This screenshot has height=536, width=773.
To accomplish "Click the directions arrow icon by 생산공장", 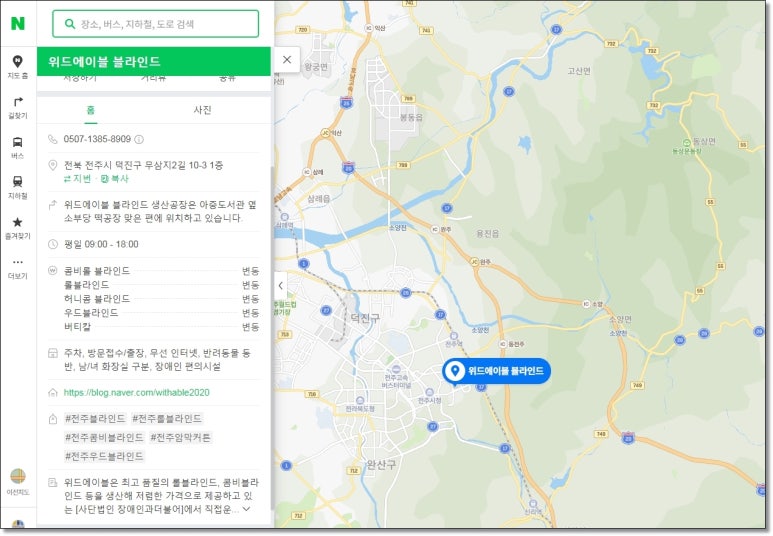I will click(53, 205).
